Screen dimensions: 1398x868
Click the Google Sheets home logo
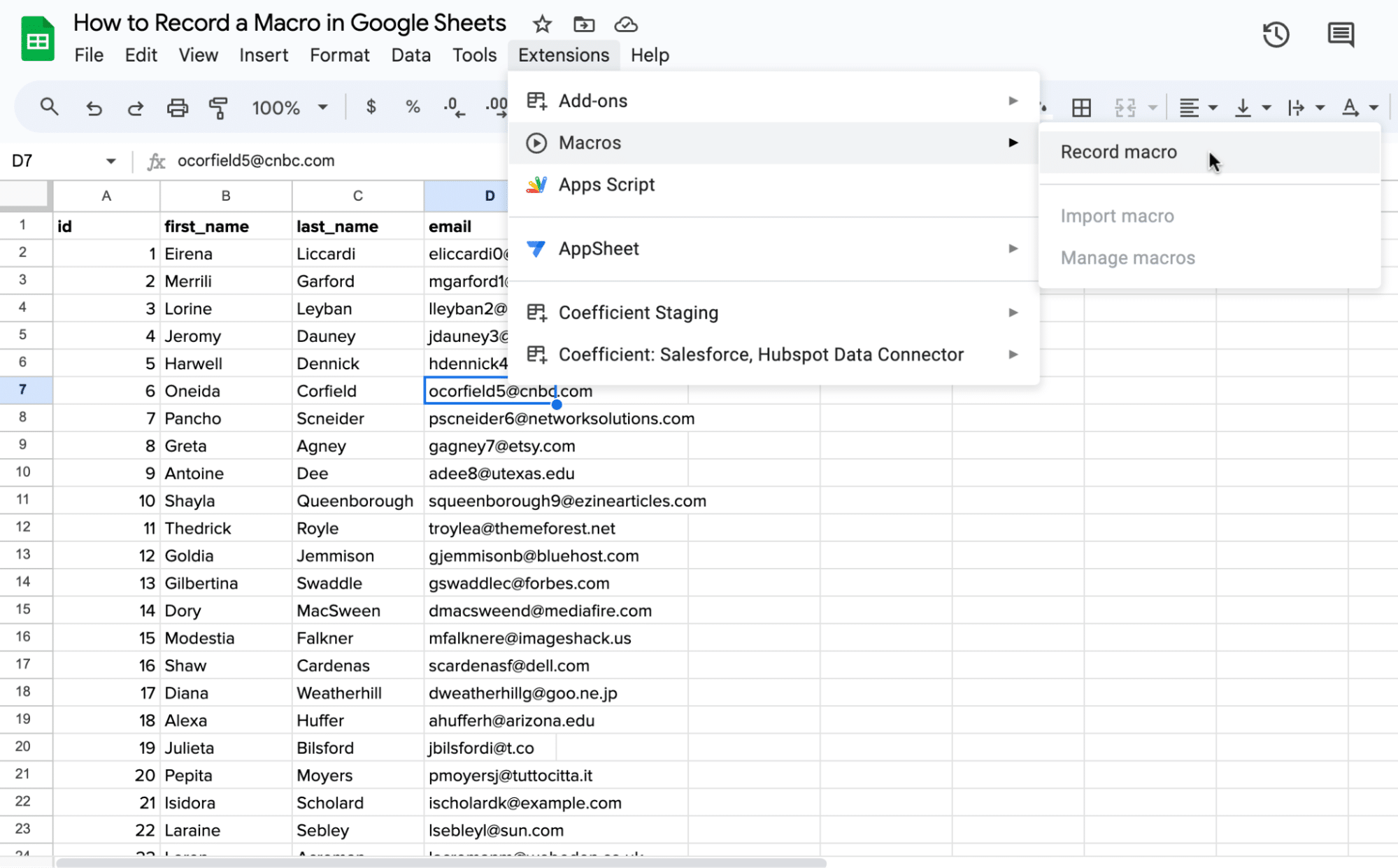37,38
